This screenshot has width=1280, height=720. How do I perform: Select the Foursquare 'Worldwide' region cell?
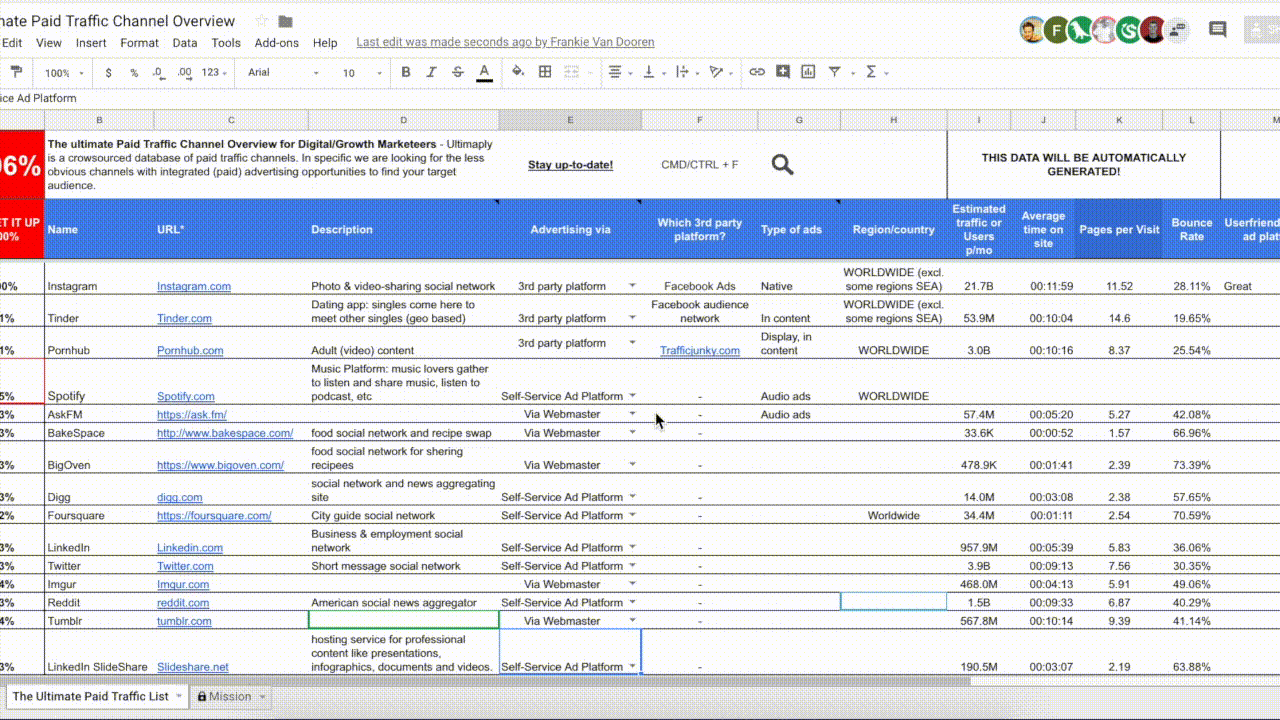[x=894, y=516]
